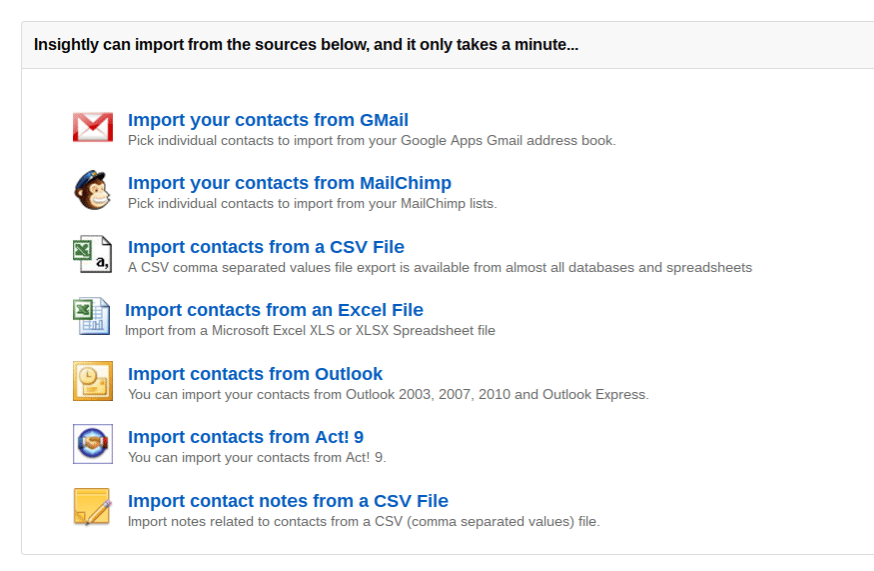Open Import contact notes from CSV File

[288, 501]
